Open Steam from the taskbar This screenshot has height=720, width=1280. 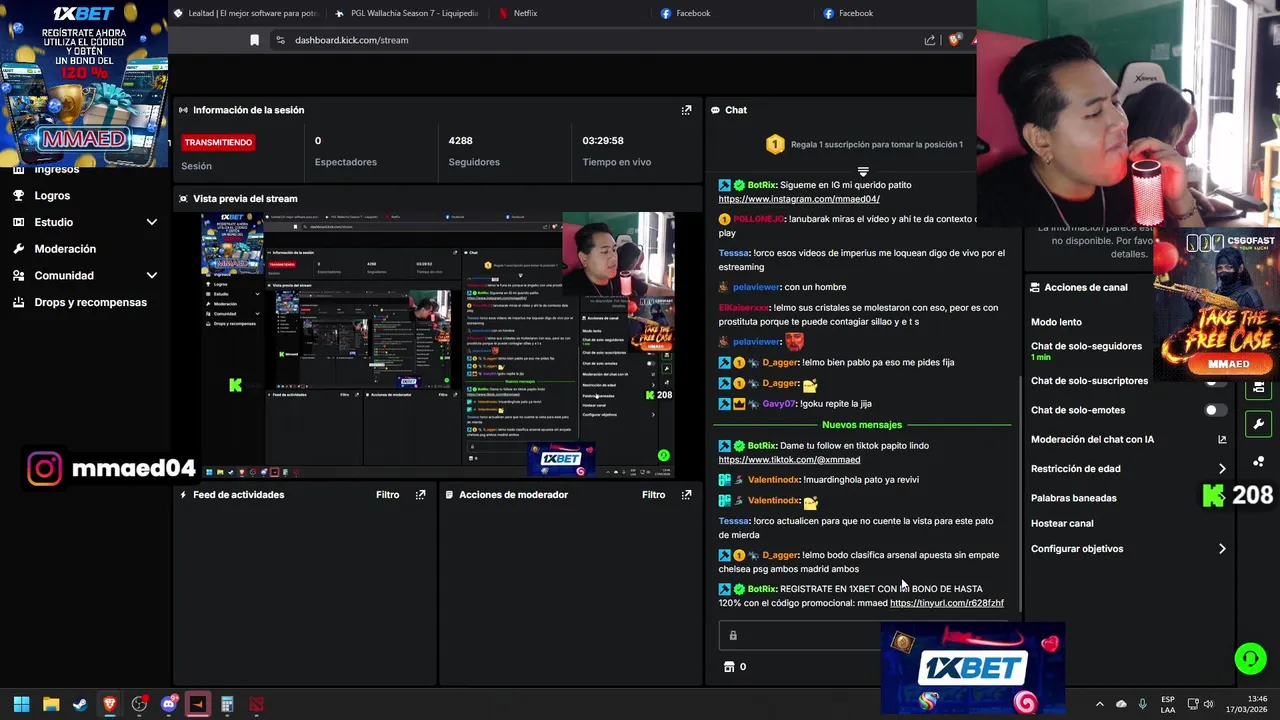(80, 704)
